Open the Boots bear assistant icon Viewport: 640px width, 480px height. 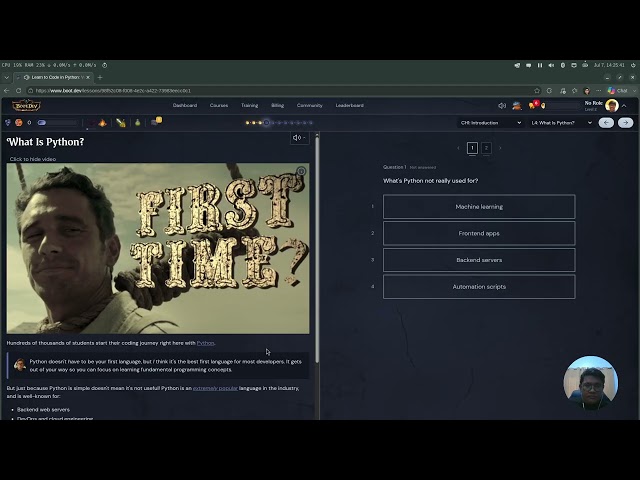(517, 106)
